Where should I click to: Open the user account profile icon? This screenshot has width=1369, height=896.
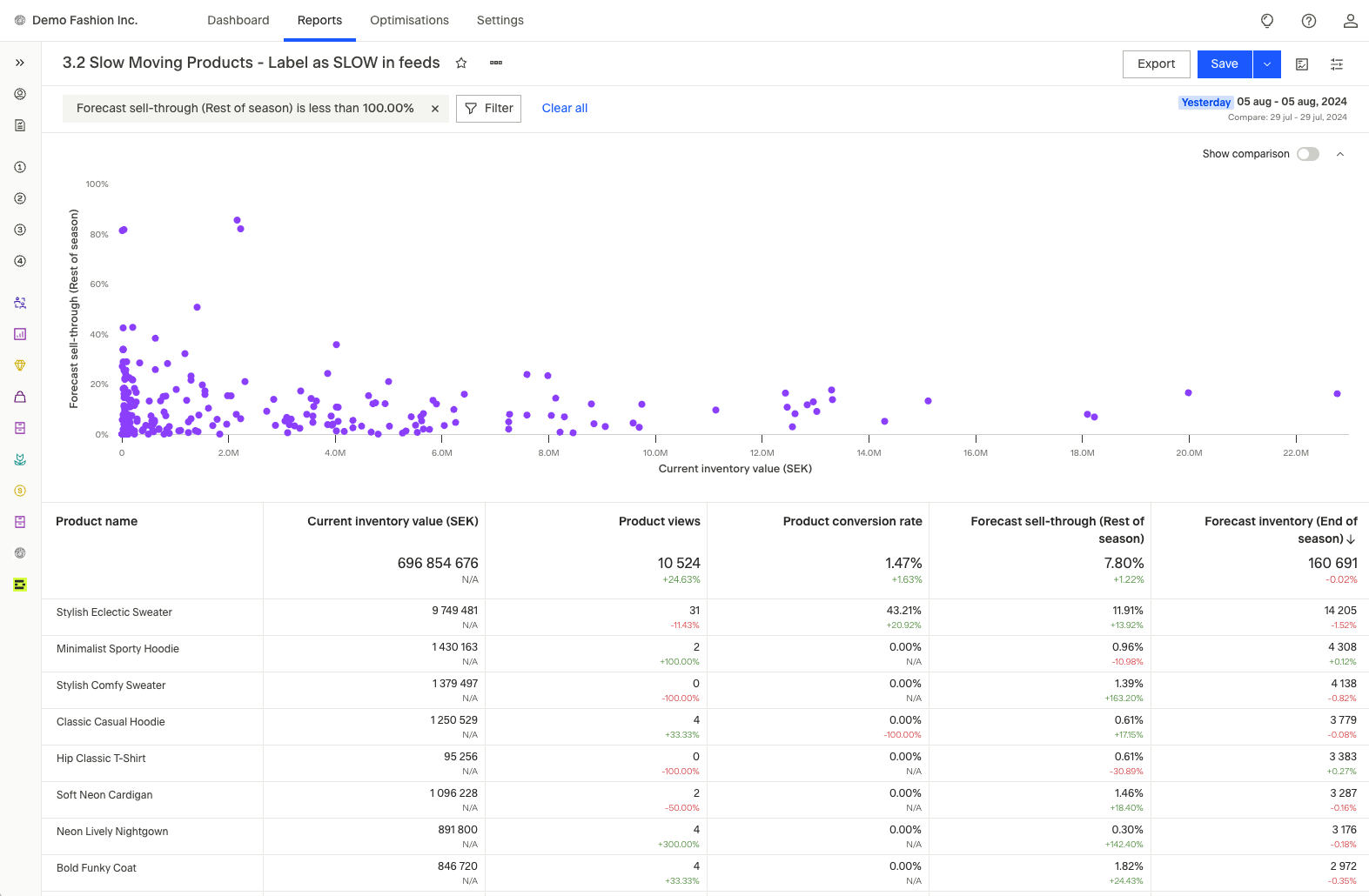[x=1350, y=21]
